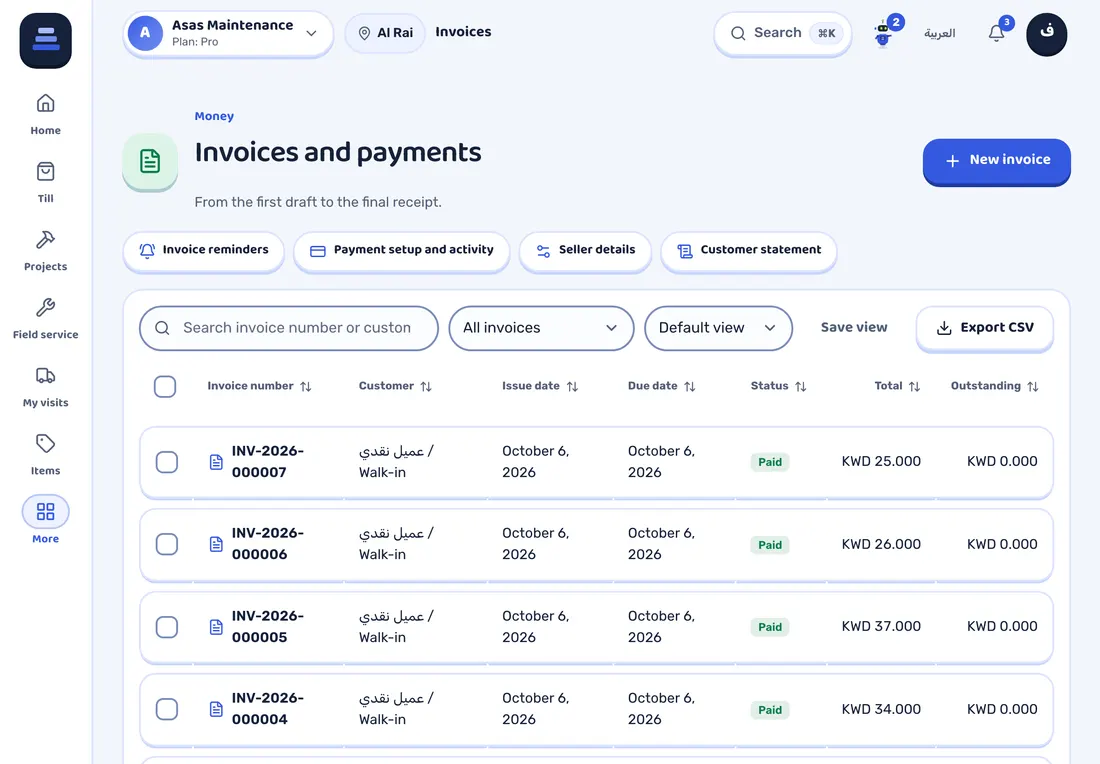This screenshot has width=1100, height=764.
Task: Click the document icon for INV-2026-000006
Action: [x=217, y=544]
